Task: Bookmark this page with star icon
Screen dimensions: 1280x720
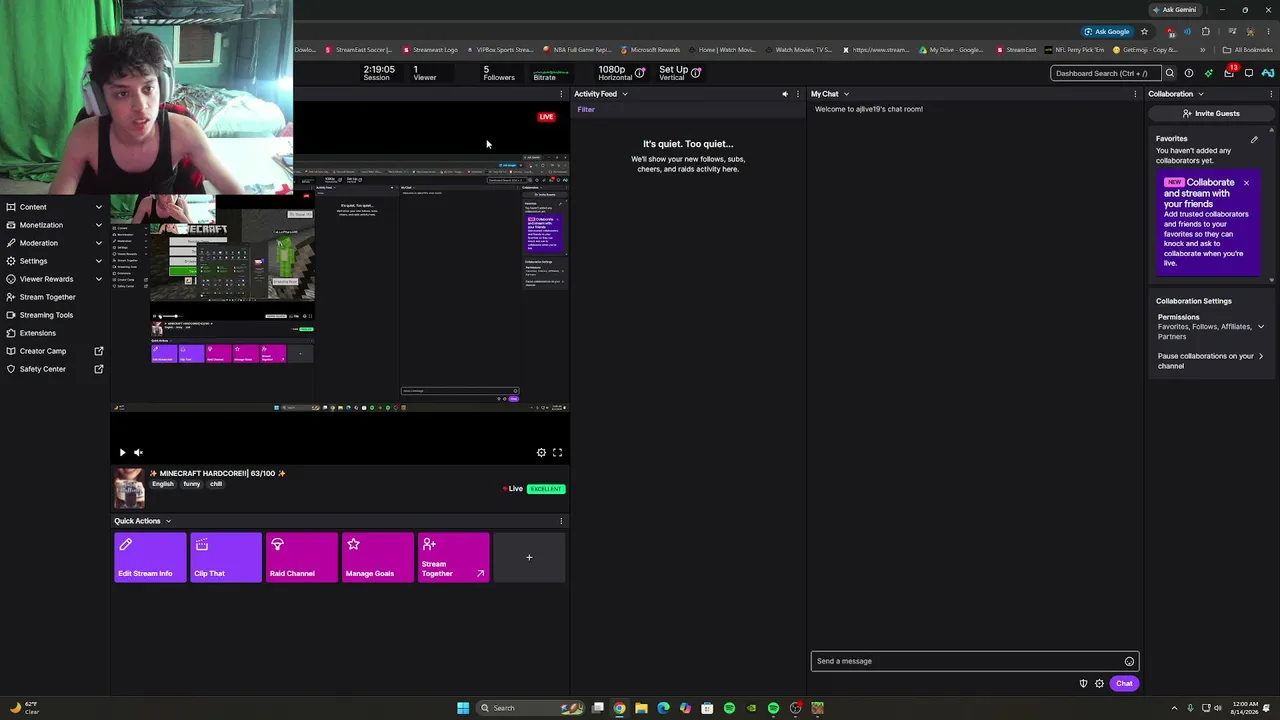Action: (x=1144, y=31)
